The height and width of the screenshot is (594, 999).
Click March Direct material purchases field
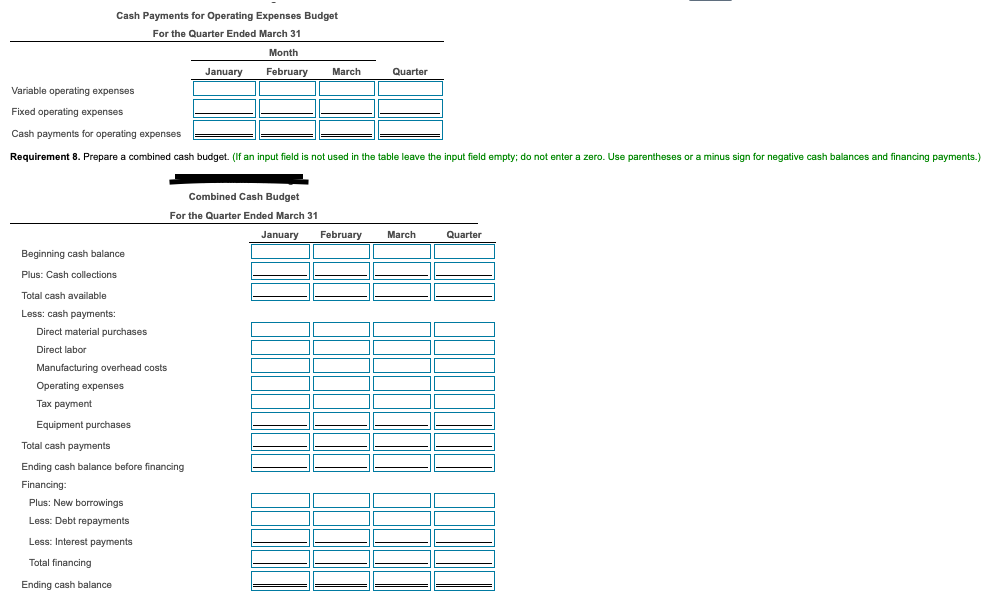[402, 330]
